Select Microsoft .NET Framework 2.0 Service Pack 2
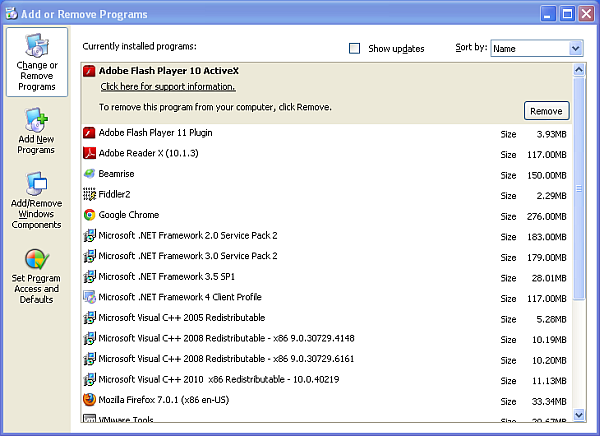Image resolution: width=600 pixels, height=436 pixels. click(x=327, y=236)
